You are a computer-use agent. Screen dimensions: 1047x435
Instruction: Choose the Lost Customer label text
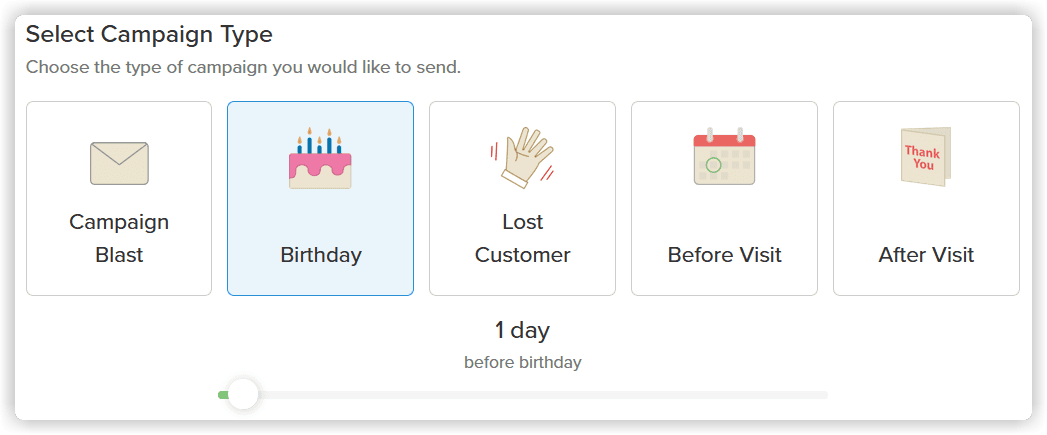522,238
